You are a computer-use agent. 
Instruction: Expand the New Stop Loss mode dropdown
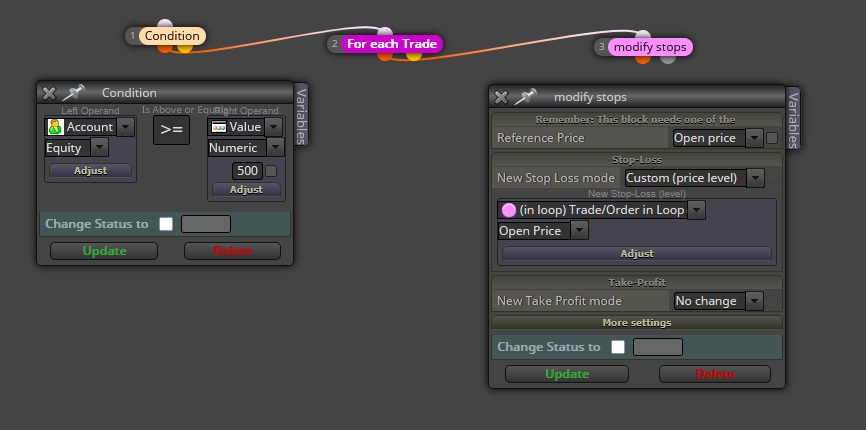click(695, 178)
